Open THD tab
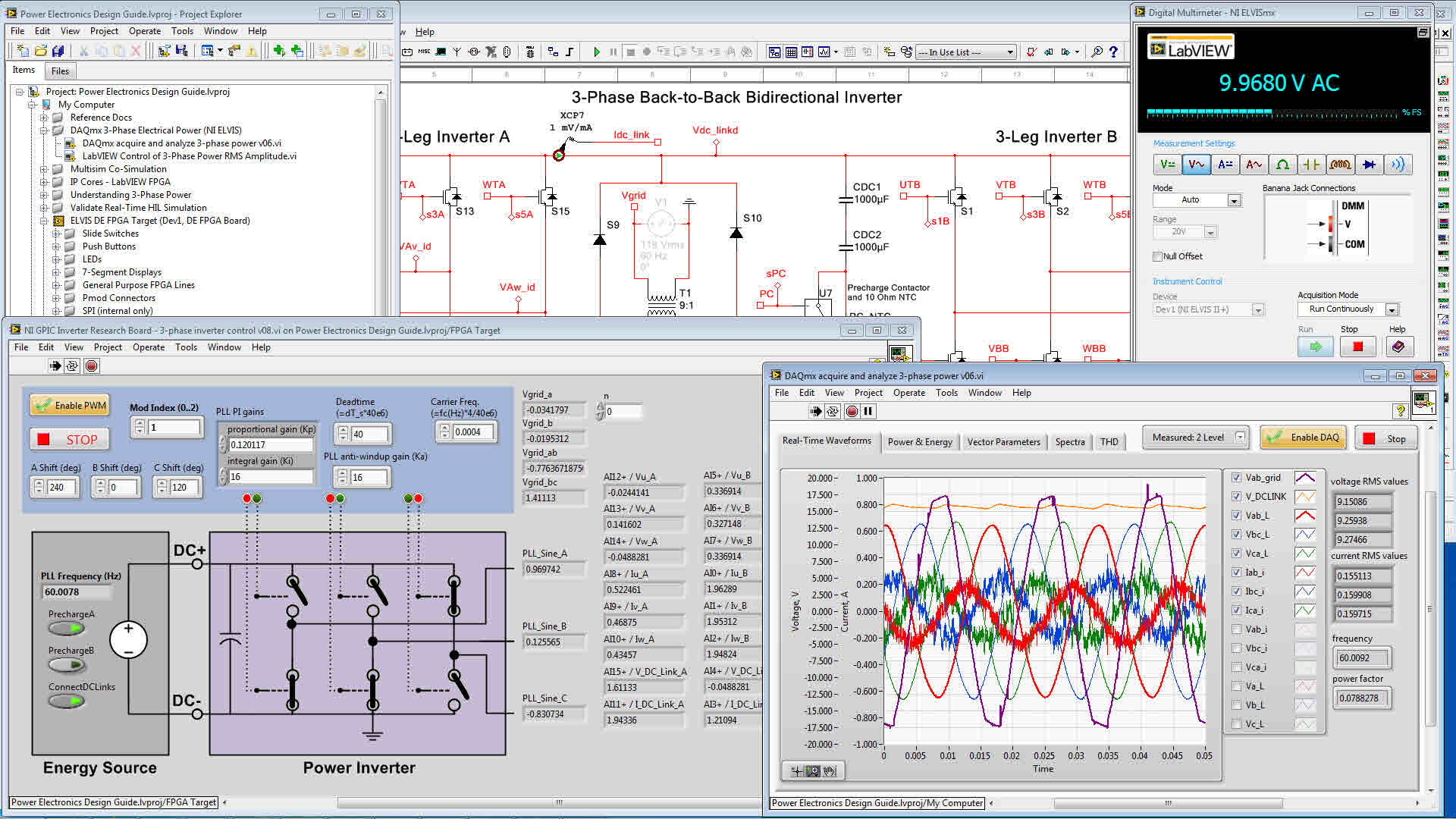This screenshot has height=819, width=1456. pyautogui.click(x=1109, y=442)
